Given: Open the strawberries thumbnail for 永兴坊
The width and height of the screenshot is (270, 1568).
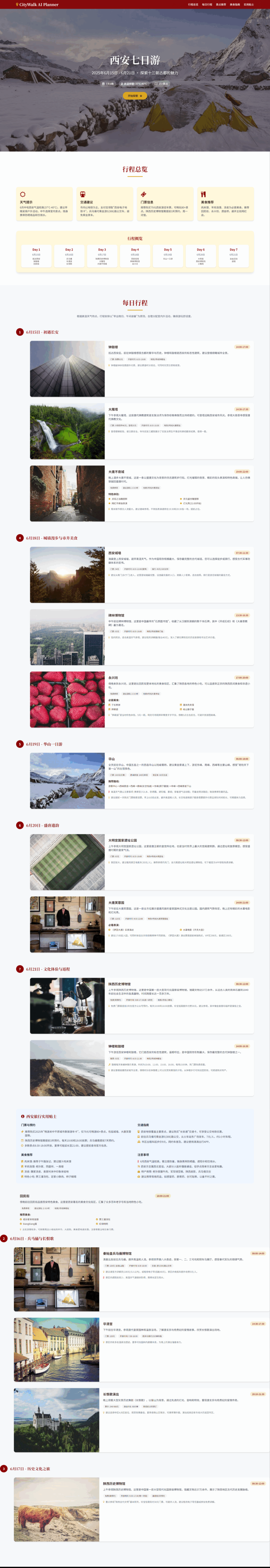Looking at the screenshot, I should (67, 699).
